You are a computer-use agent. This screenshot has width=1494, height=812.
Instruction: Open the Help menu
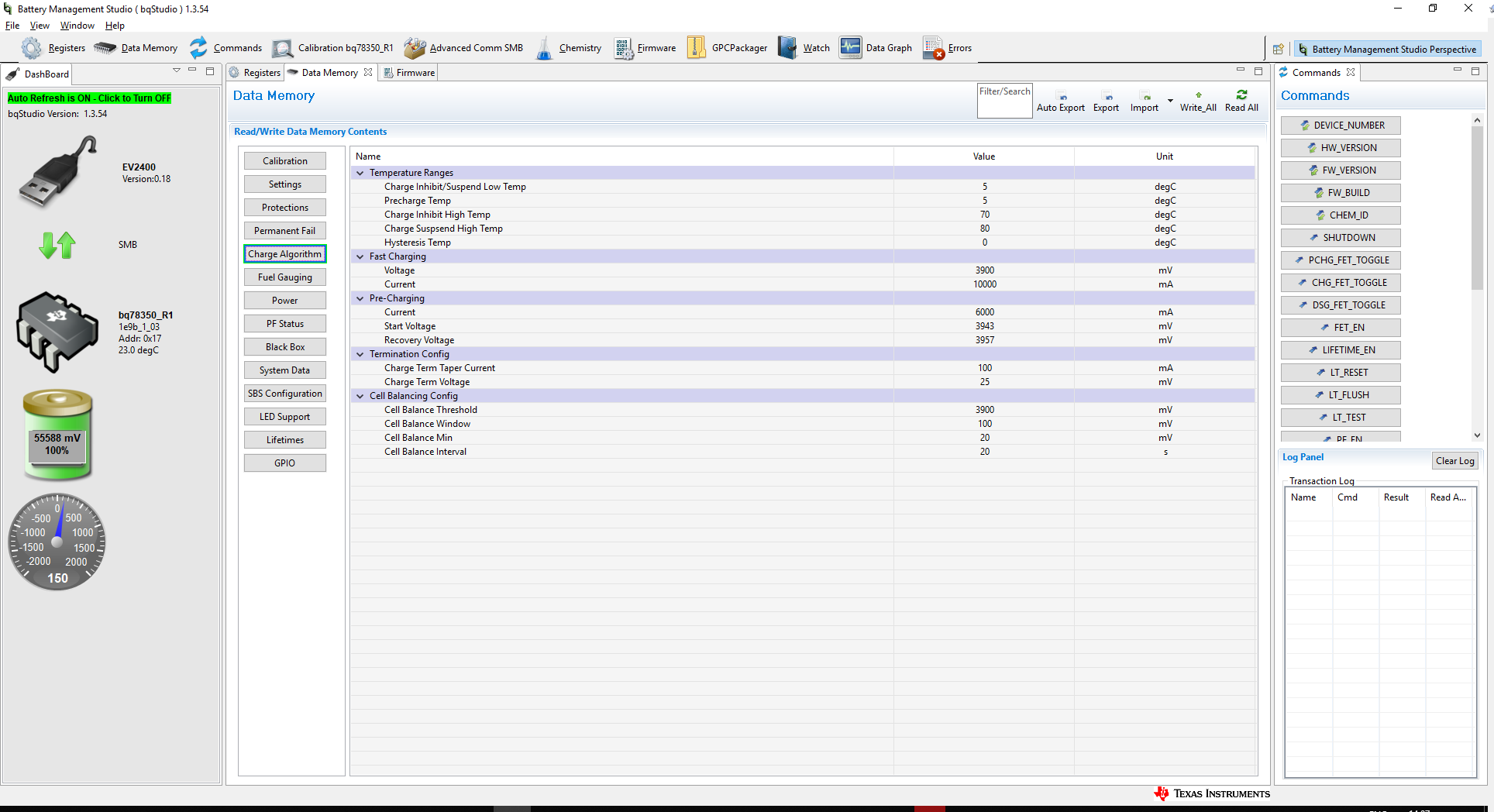(x=115, y=26)
